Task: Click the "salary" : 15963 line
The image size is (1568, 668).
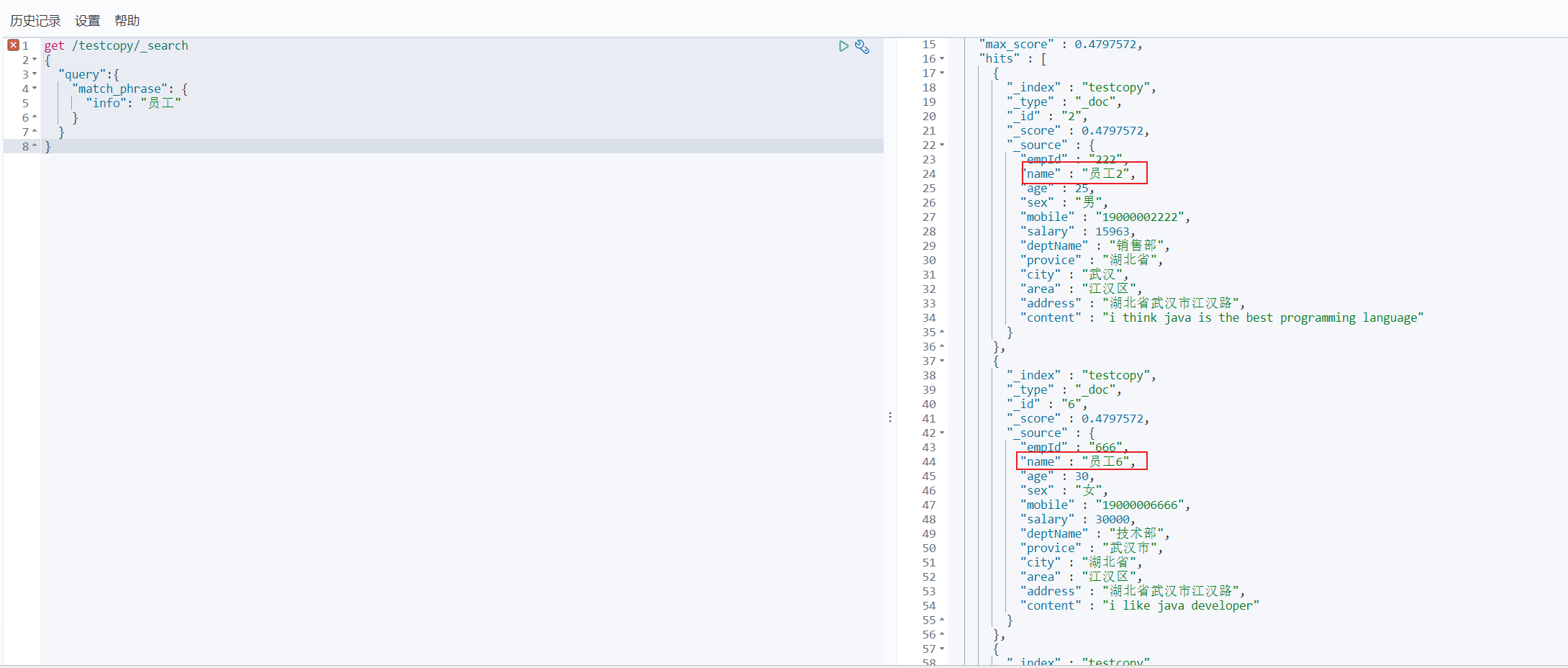Action: (1077, 232)
